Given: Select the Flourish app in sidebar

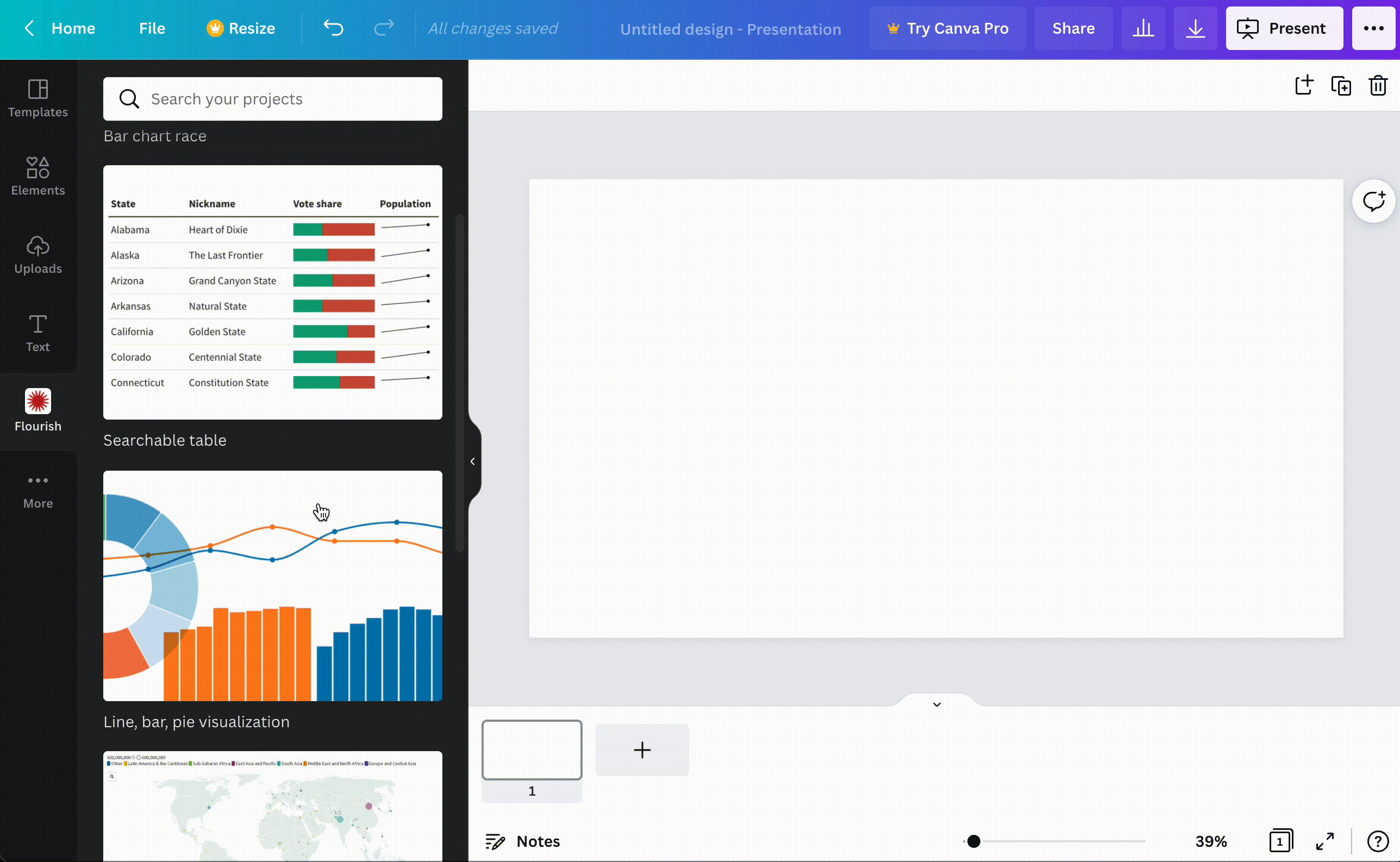Looking at the screenshot, I should (37, 411).
